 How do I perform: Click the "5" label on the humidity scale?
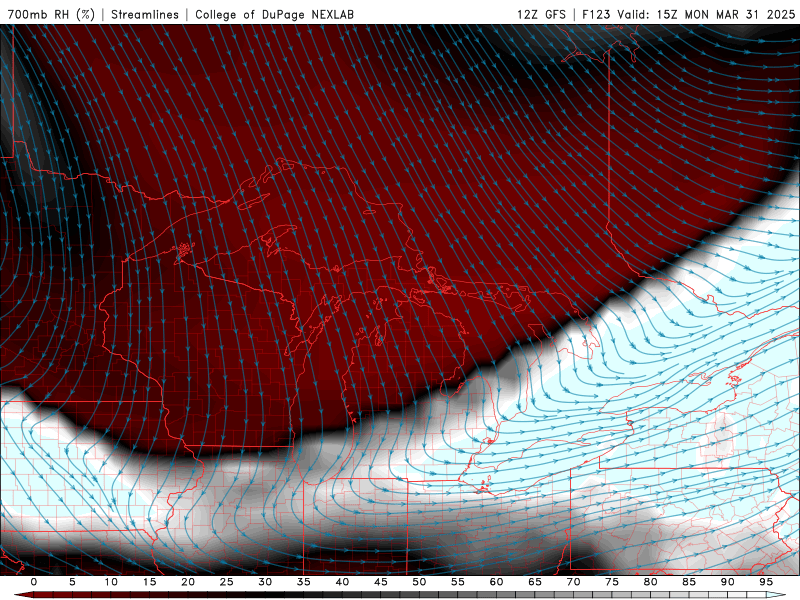coord(72,582)
